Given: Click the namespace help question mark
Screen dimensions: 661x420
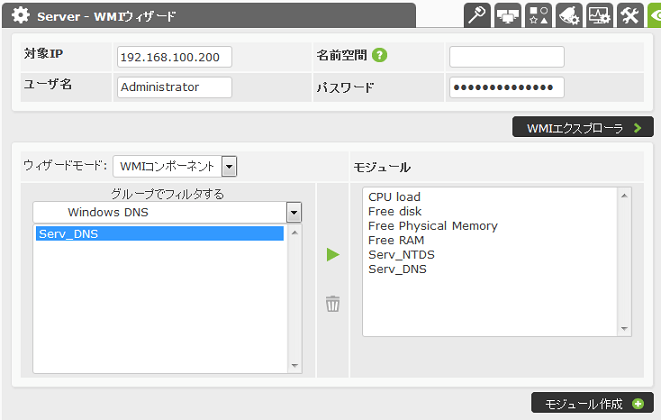Looking at the screenshot, I should pyautogui.click(x=380, y=55).
